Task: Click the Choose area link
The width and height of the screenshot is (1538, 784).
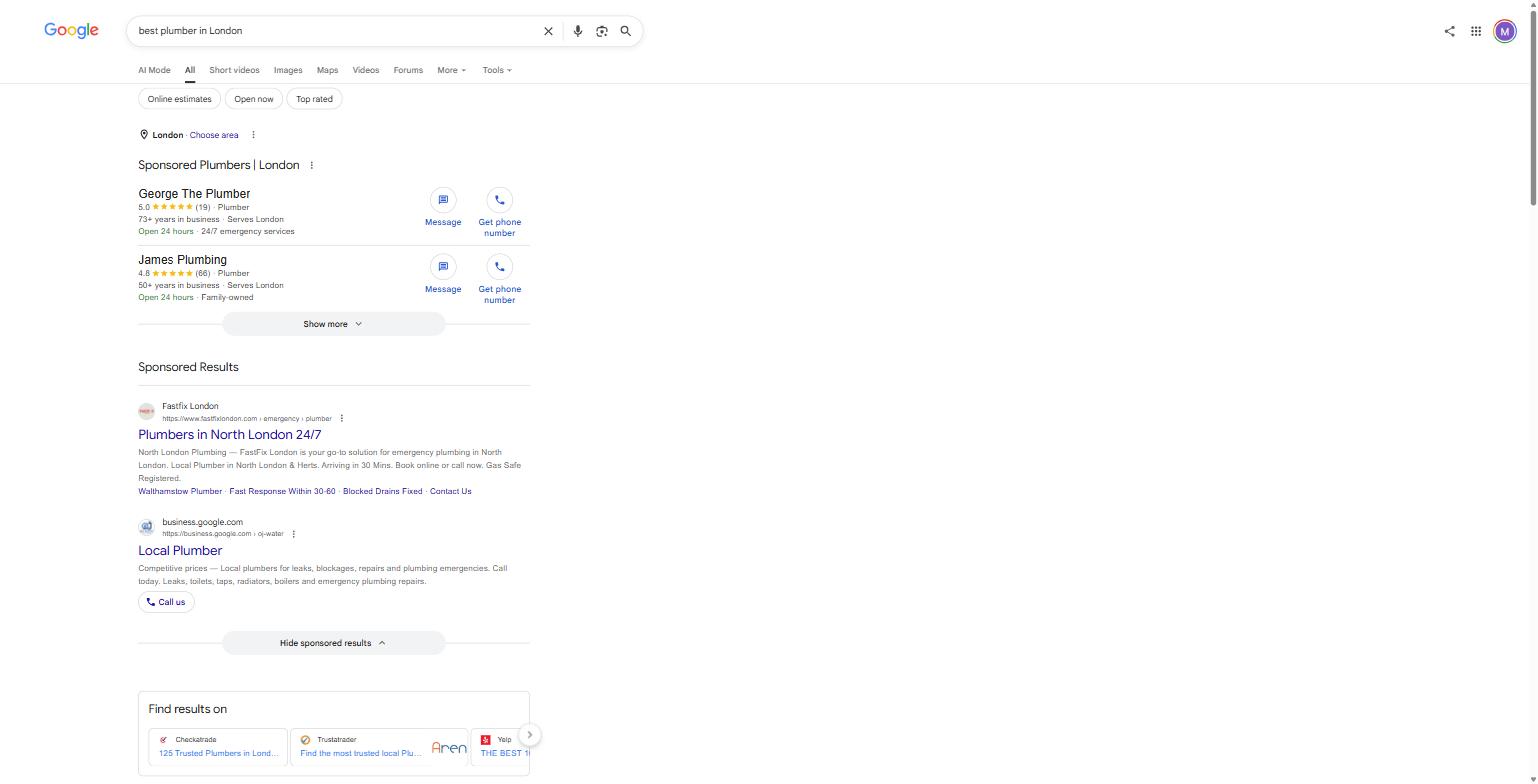Action: pos(214,135)
